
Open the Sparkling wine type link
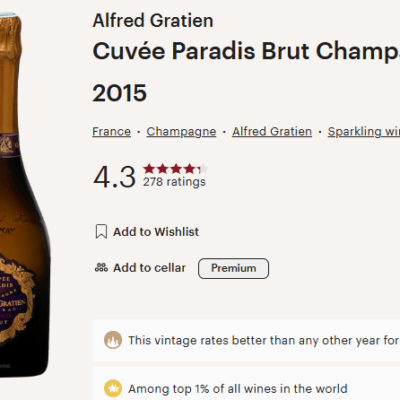pos(364,132)
